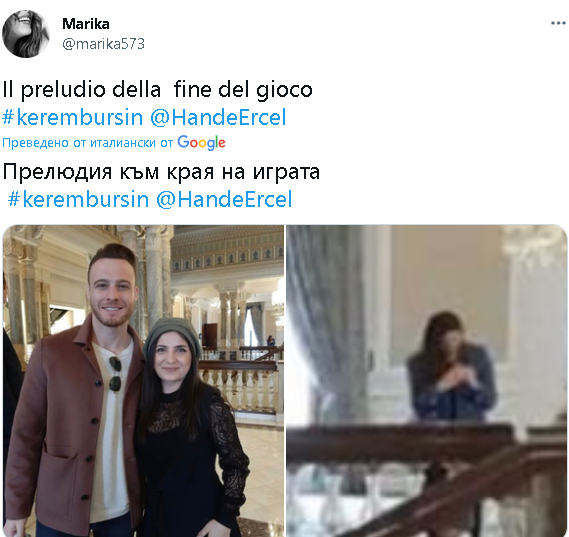Open the #kerembursin hashtag in translated text
Image resolution: width=569 pixels, height=537 pixels.
pos(78,199)
